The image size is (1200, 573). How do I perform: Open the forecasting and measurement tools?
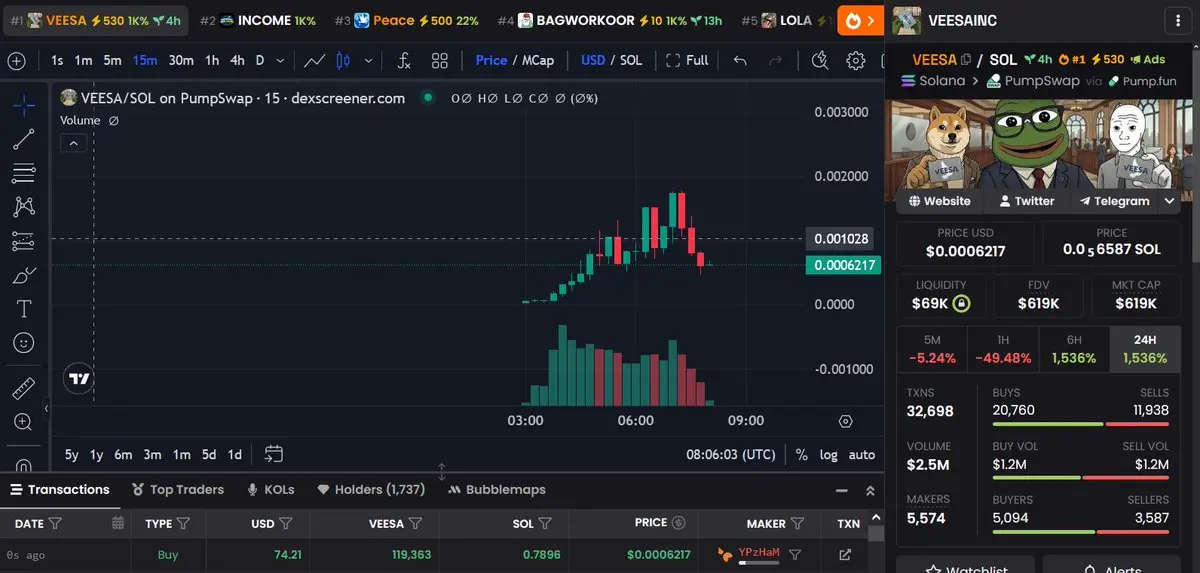[x=24, y=241]
